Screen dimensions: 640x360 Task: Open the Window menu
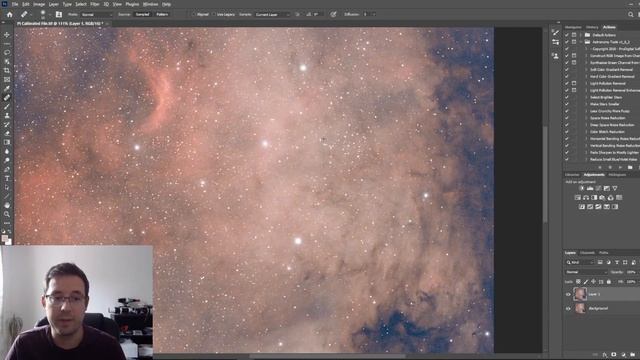(x=150, y=4)
